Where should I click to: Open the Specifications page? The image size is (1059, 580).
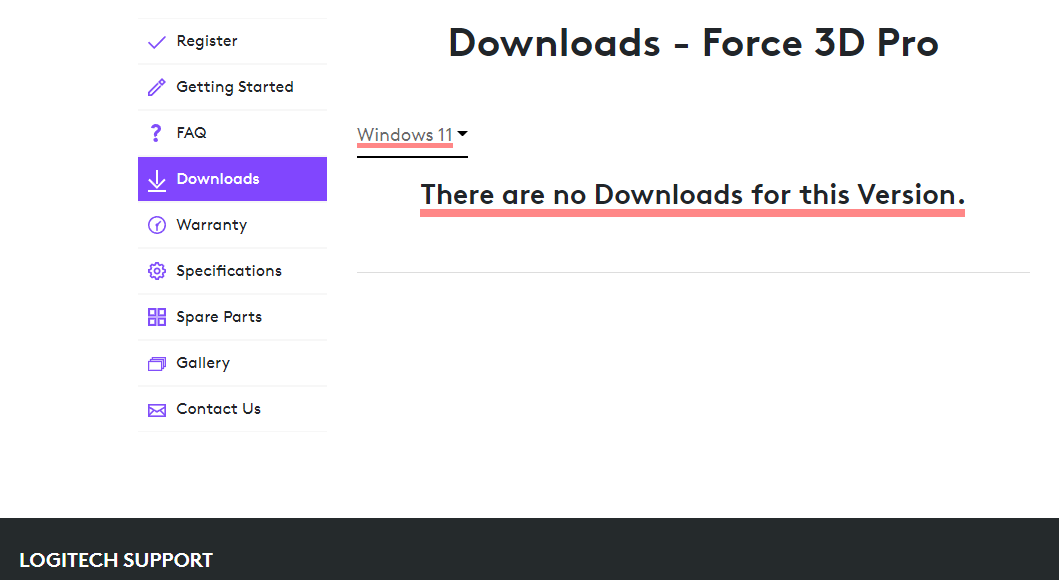[x=232, y=271]
